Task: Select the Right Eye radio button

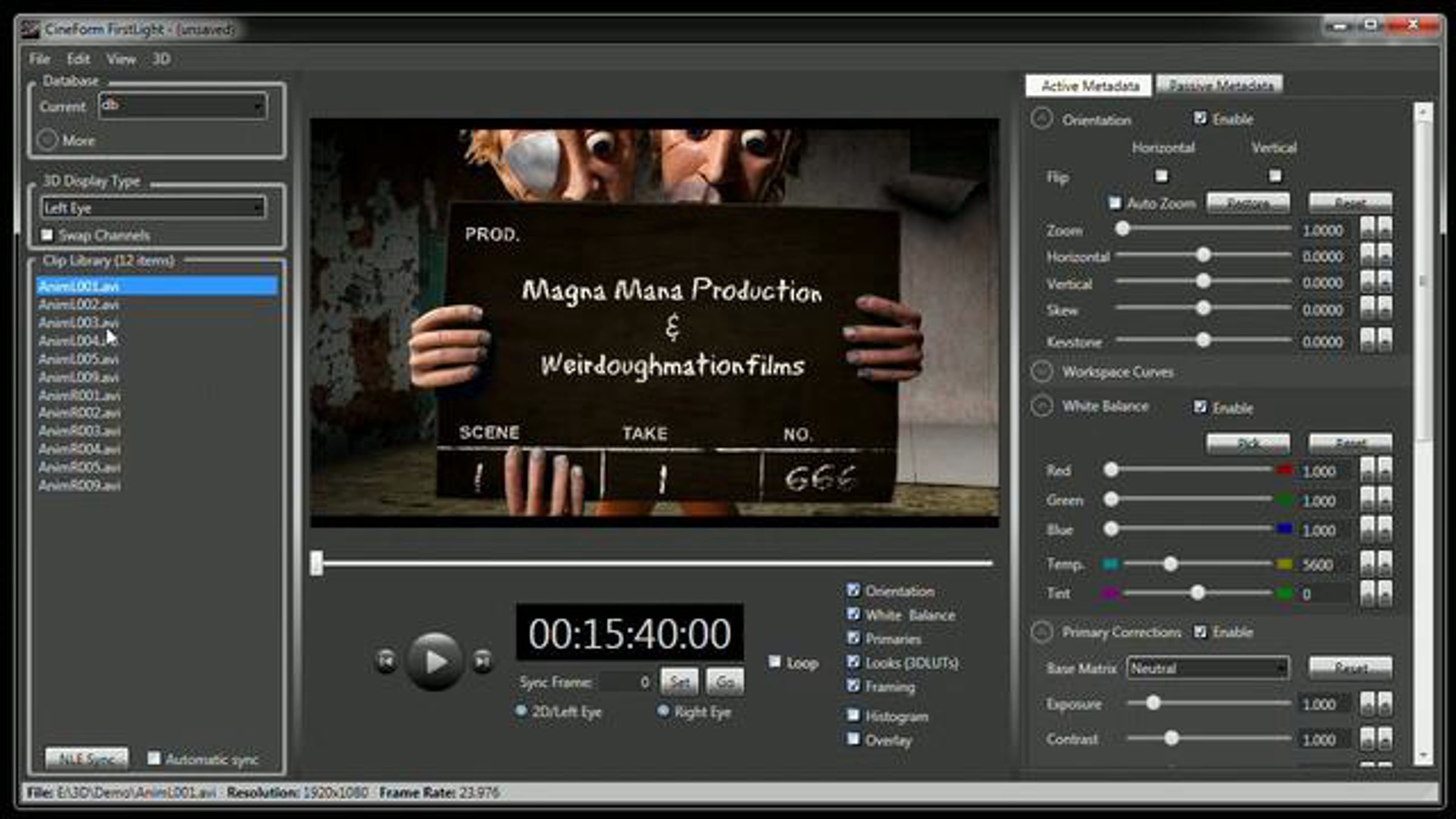Action: point(663,711)
